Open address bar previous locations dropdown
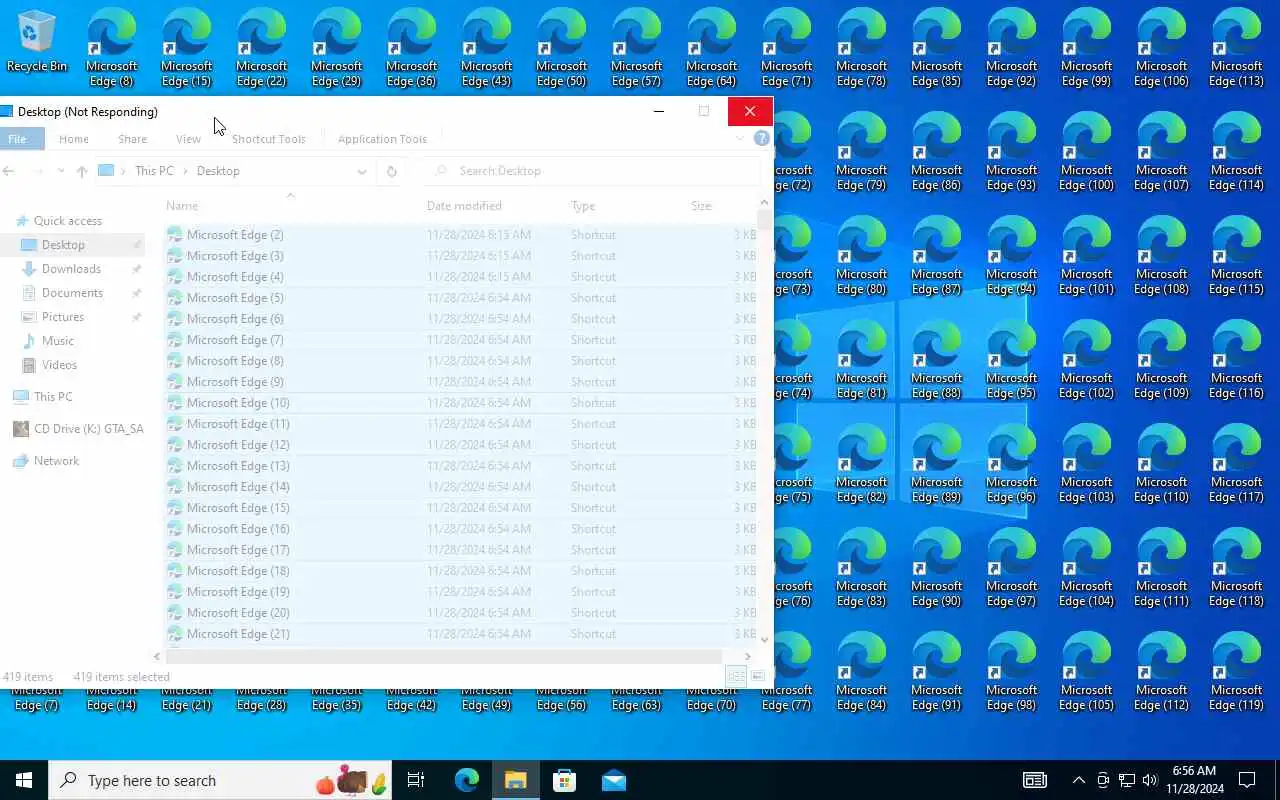The width and height of the screenshot is (1280, 800). tap(362, 171)
